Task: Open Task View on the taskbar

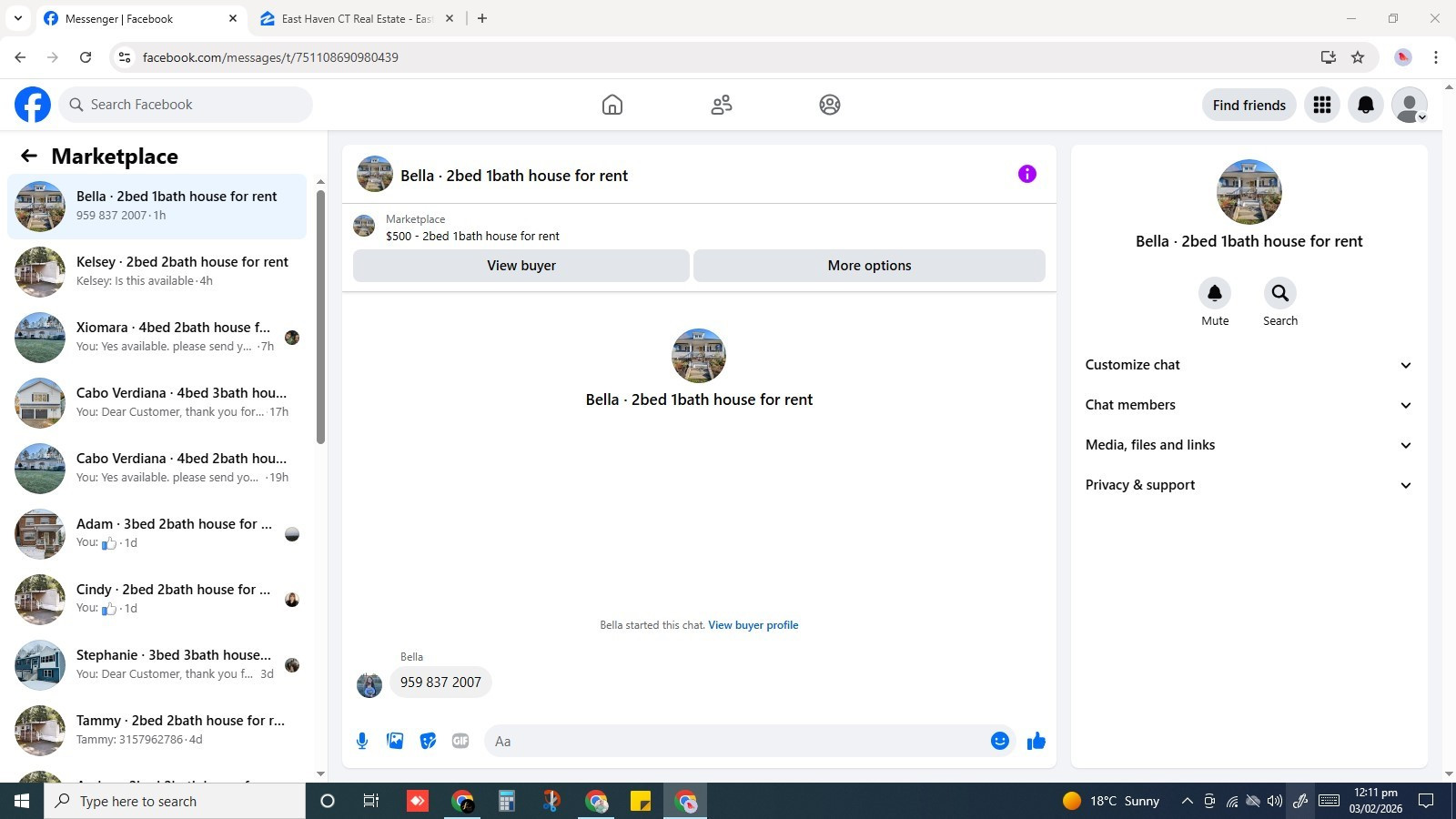Action: click(371, 801)
